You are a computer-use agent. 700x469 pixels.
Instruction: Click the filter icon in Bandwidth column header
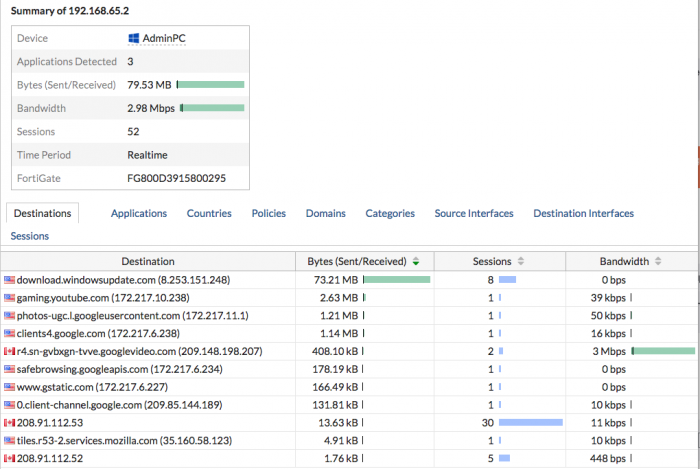coord(658,262)
